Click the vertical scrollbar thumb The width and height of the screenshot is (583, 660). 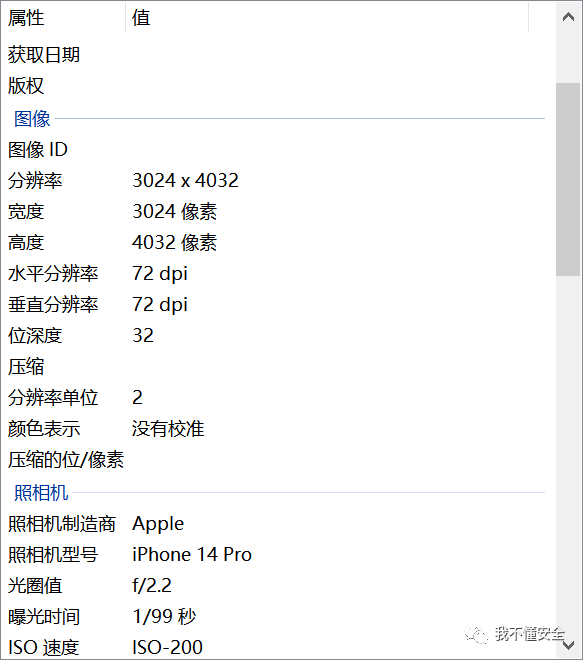pos(568,180)
